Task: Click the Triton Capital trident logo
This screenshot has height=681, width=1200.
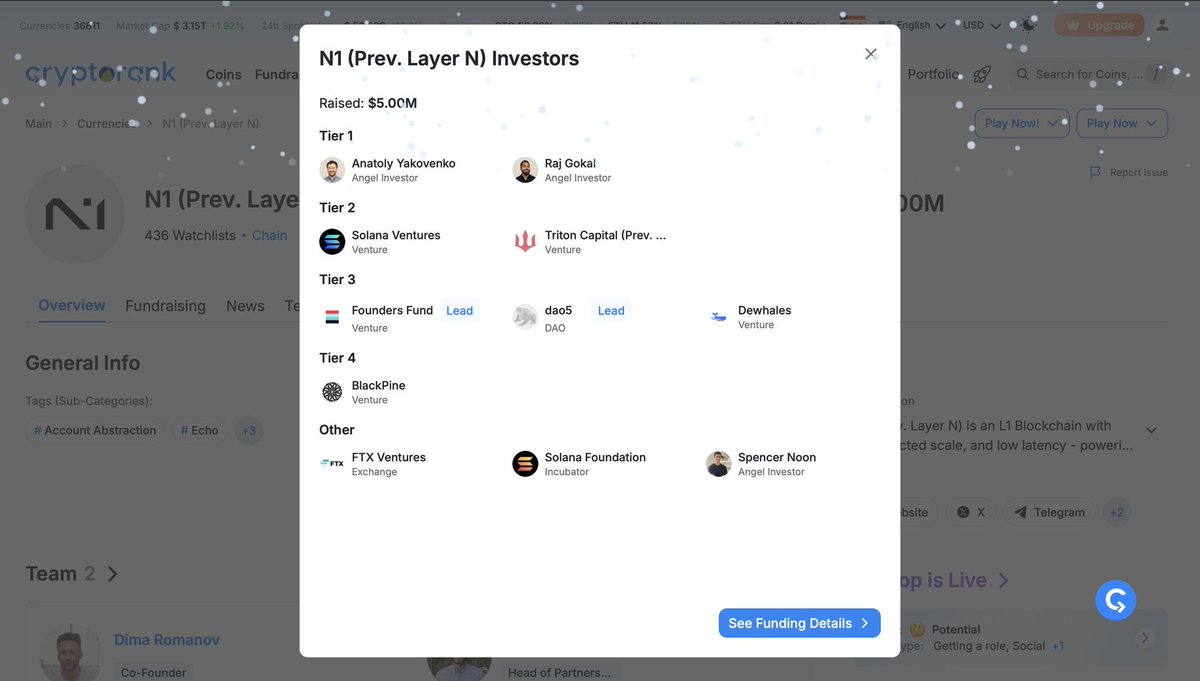Action: pyautogui.click(x=525, y=241)
